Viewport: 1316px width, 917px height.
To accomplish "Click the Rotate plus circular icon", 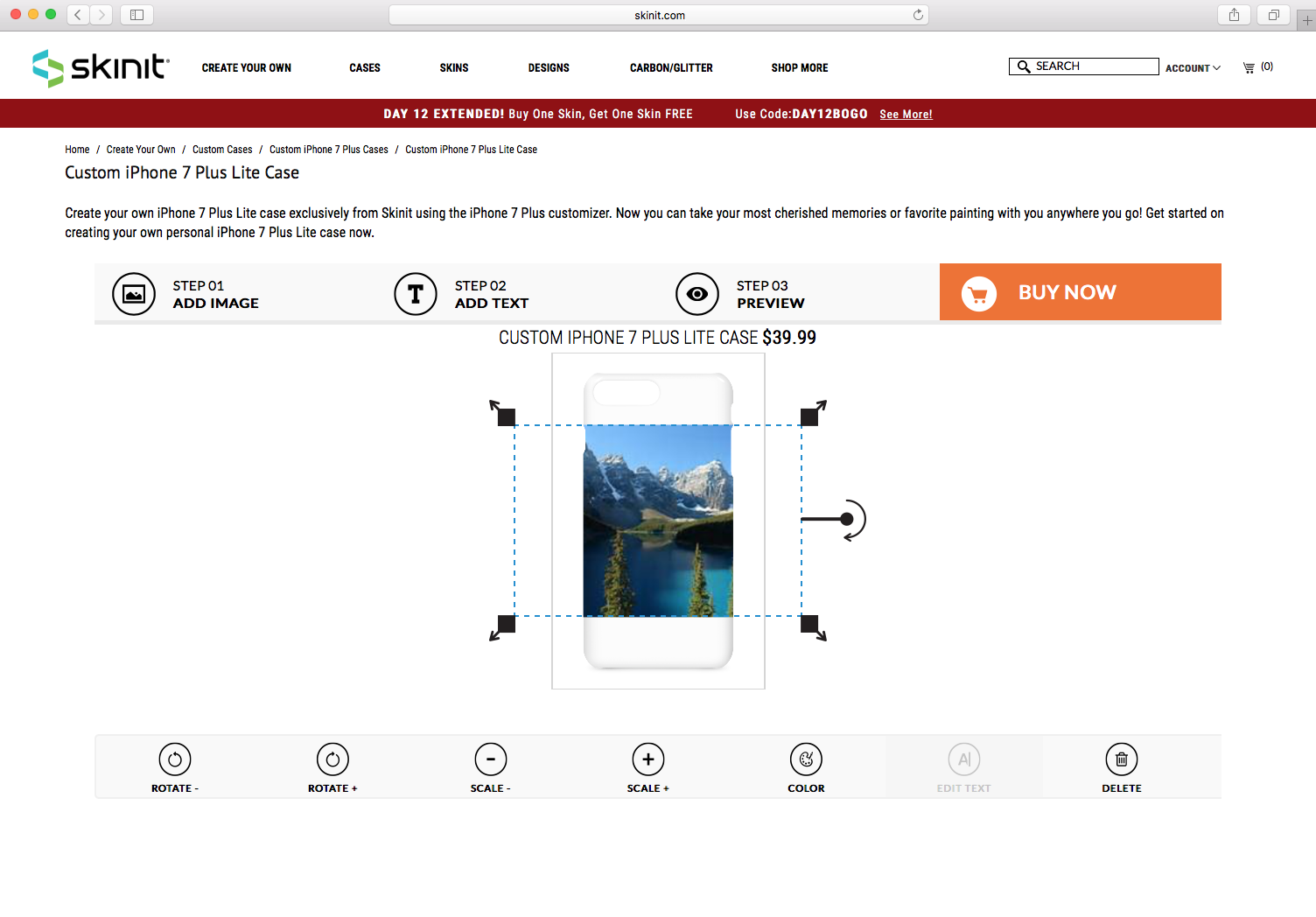I will point(332,759).
